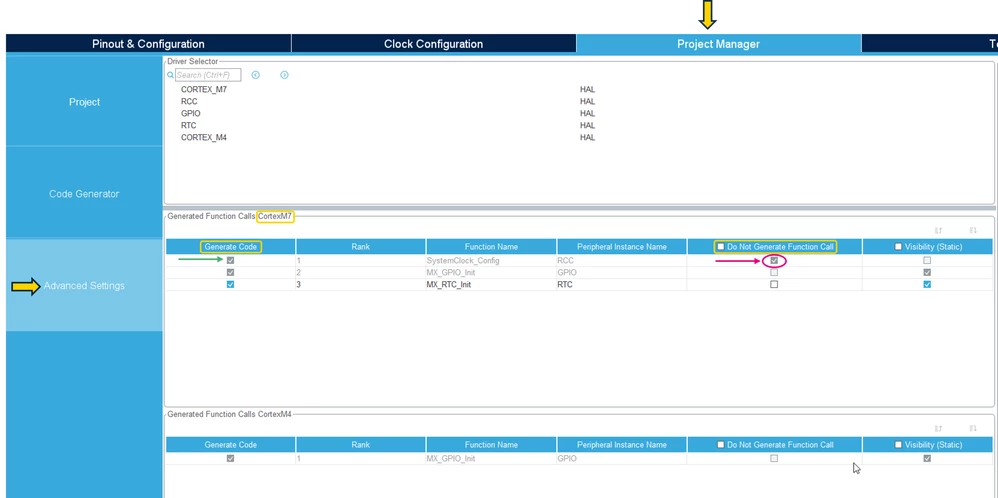Toggle Generate Code for CortexM7 MX_GPIO_Init

click(230, 273)
